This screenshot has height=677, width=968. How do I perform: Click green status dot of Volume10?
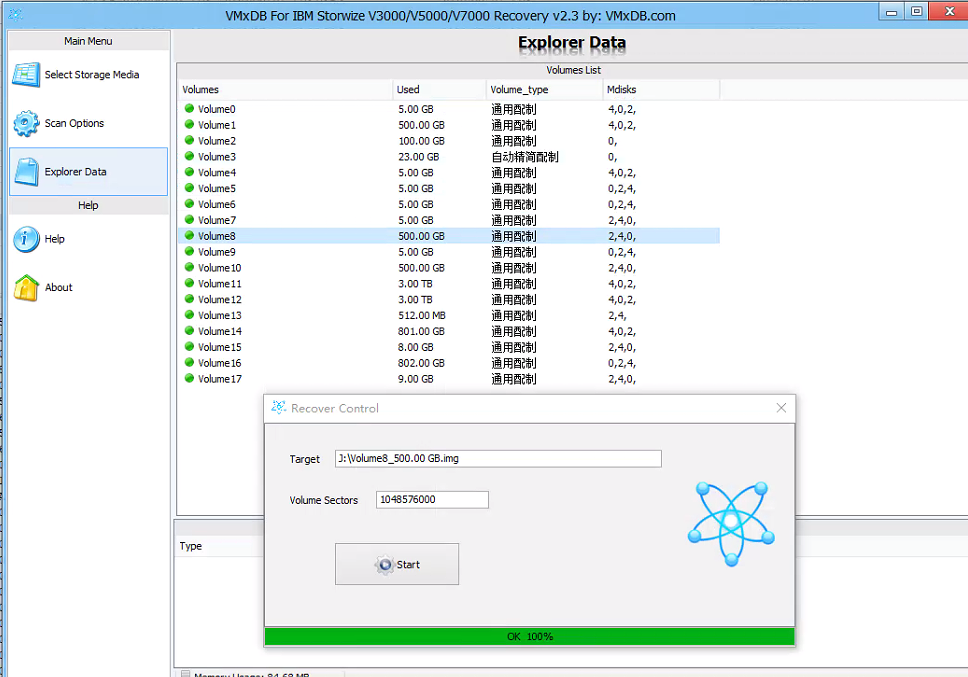coord(190,267)
